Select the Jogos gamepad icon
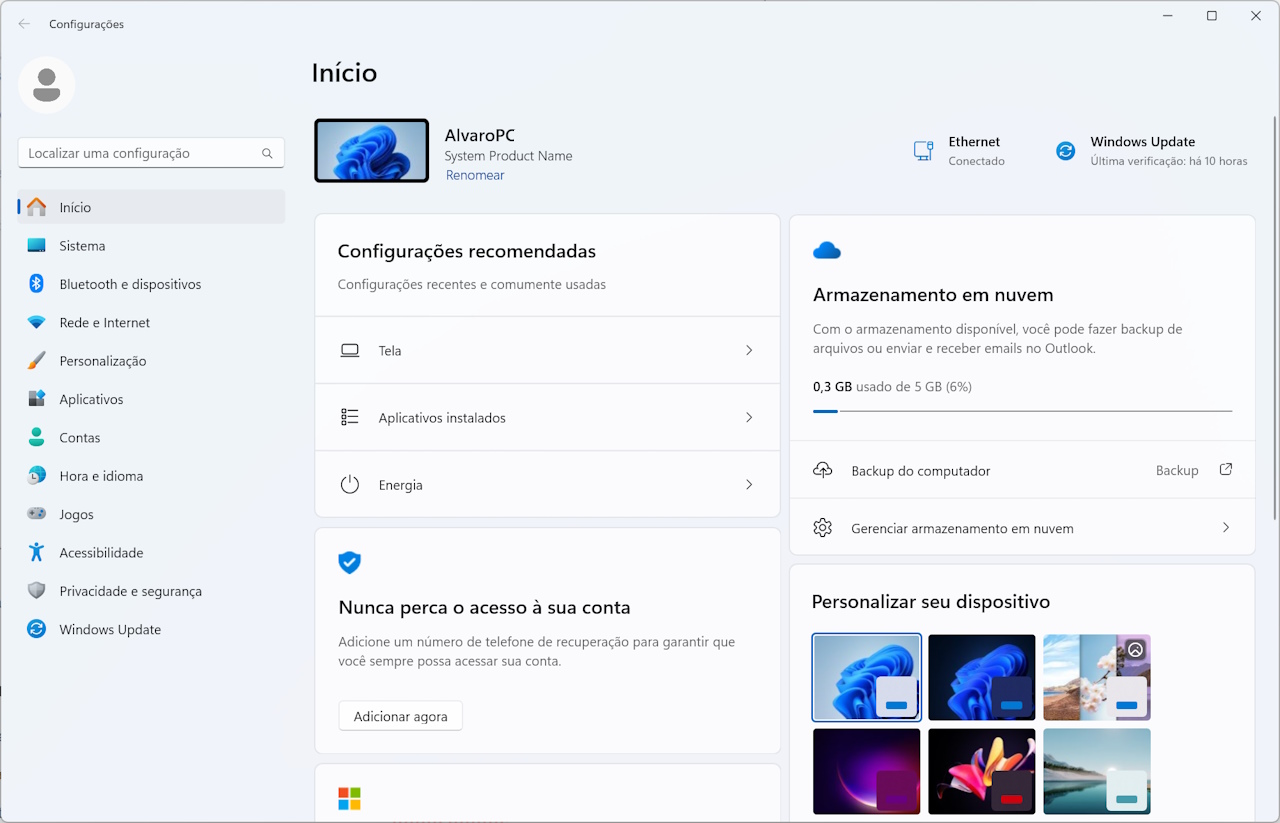 [37, 514]
